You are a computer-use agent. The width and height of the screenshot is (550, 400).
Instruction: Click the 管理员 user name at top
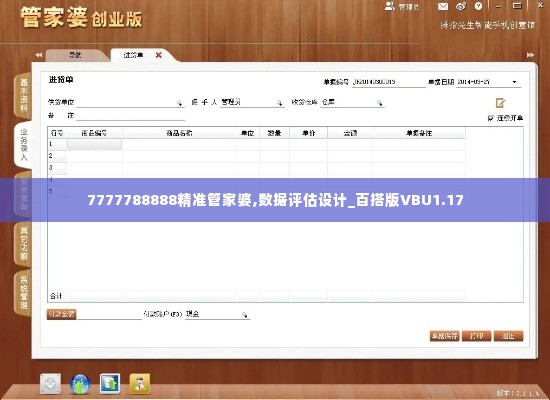[409, 7]
